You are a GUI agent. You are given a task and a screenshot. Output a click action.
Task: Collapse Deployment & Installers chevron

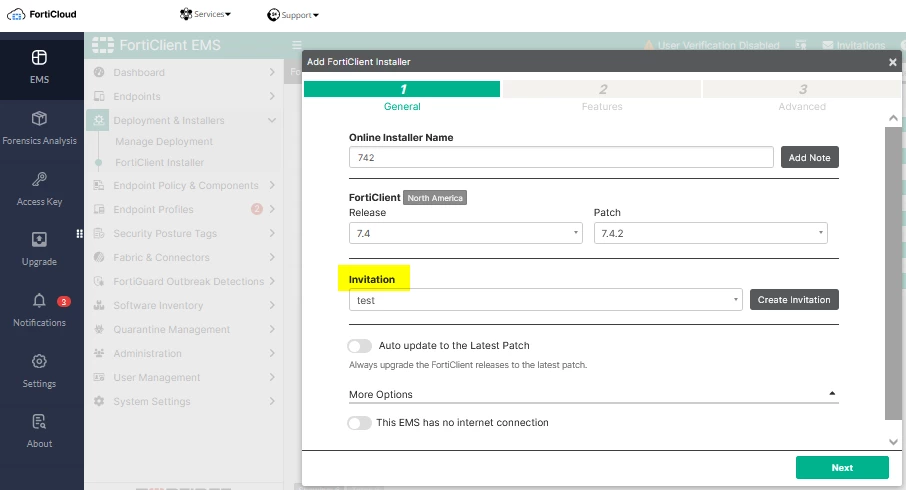[272, 120]
